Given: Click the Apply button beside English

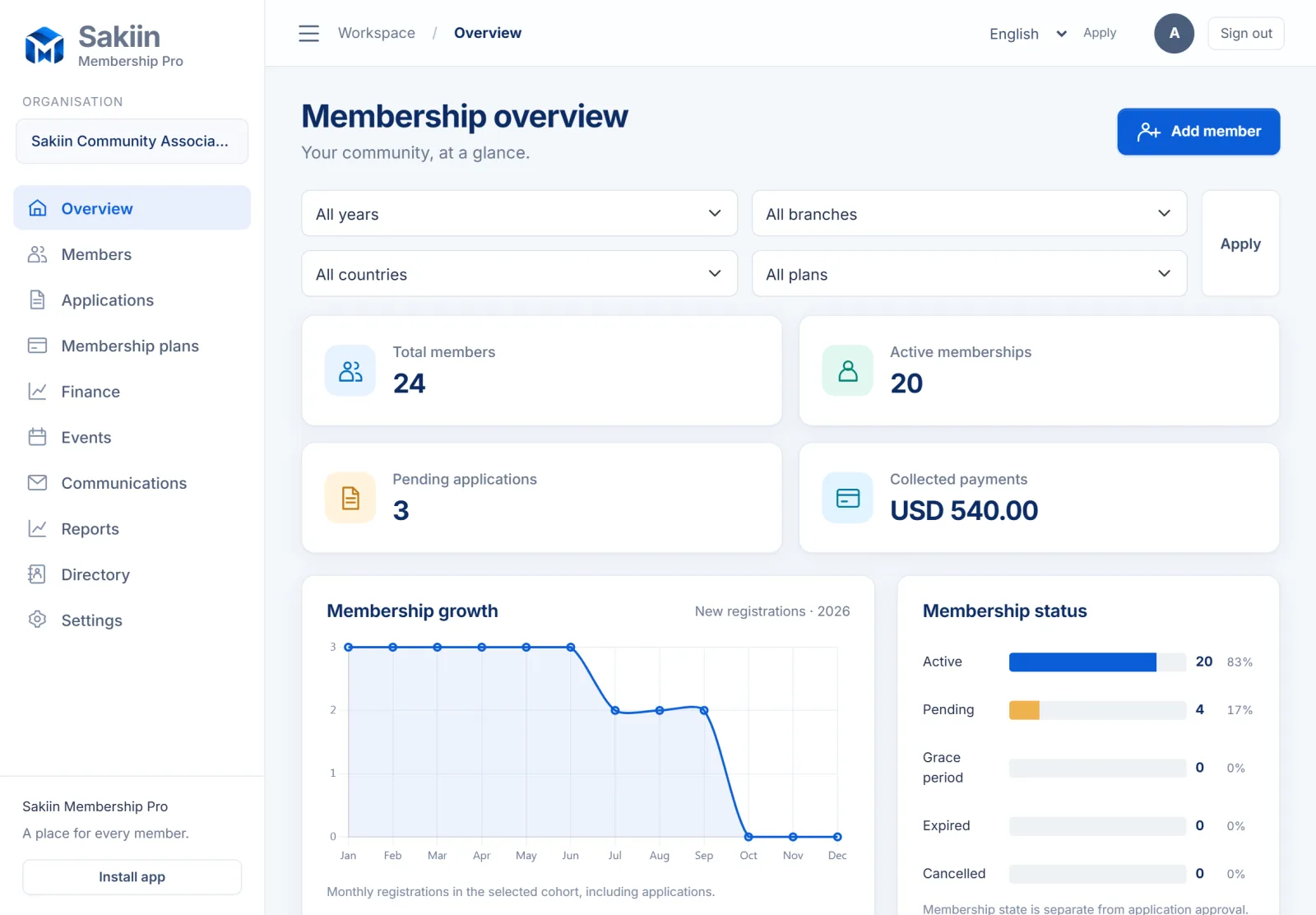Looking at the screenshot, I should [1100, 33].
